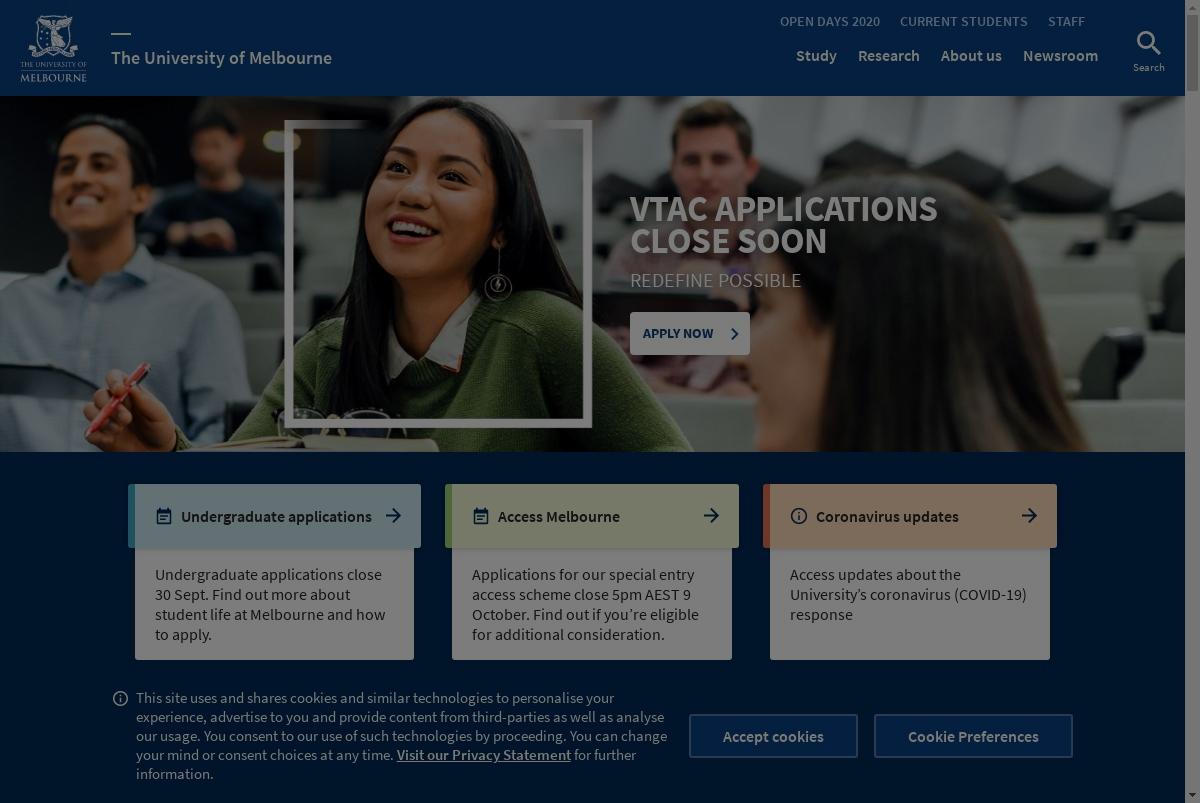
Task: Open the Study menu
Action: 816,56
